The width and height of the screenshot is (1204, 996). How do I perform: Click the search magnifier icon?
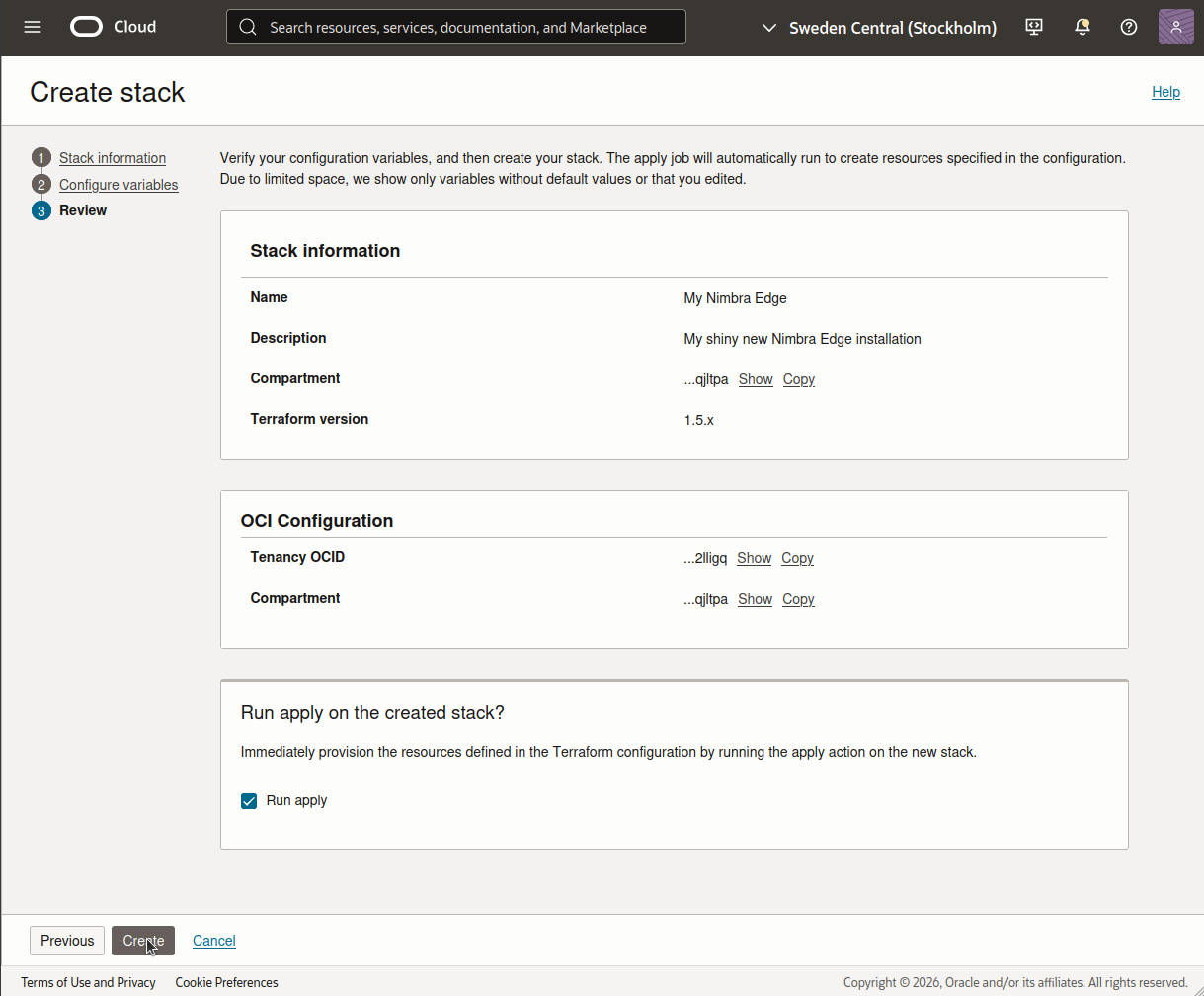(248, 27)
